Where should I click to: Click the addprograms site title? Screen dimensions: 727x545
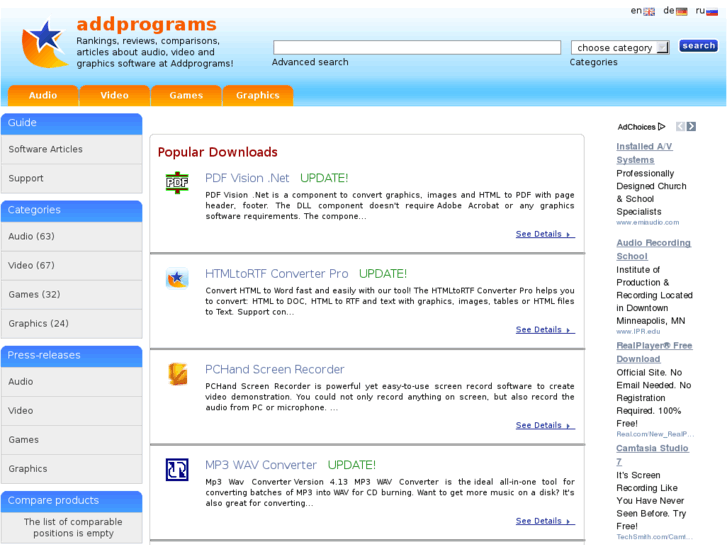(147, 24)
